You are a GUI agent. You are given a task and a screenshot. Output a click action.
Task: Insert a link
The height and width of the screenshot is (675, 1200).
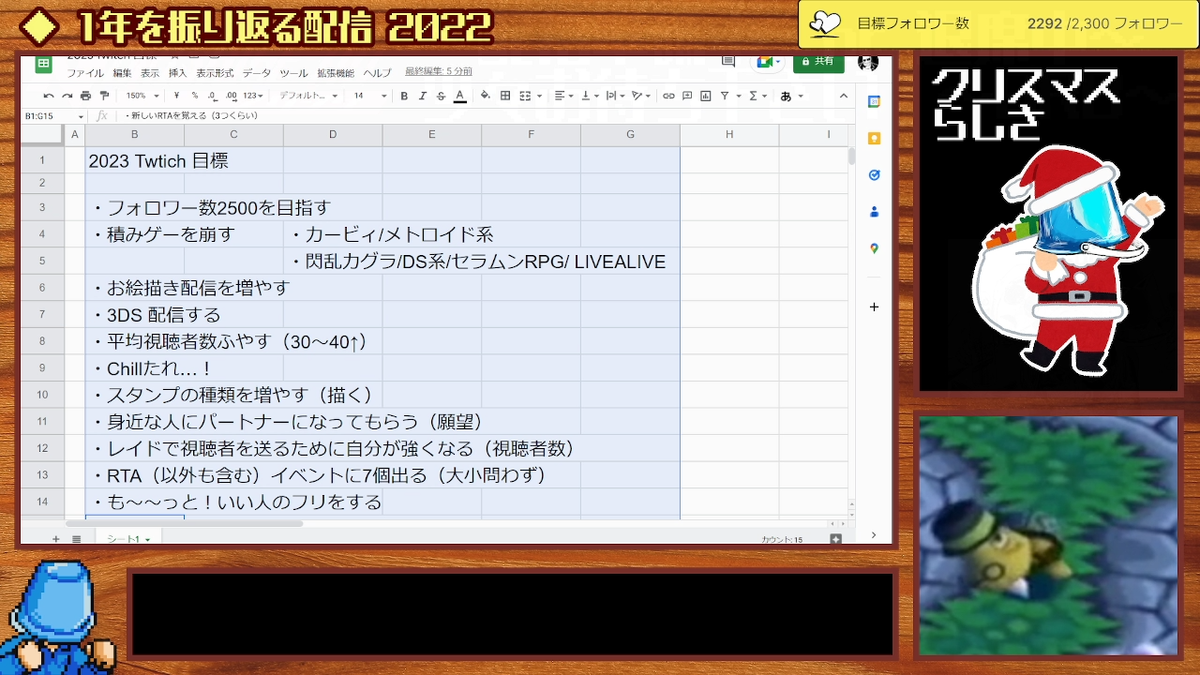(x=669, y=96)
